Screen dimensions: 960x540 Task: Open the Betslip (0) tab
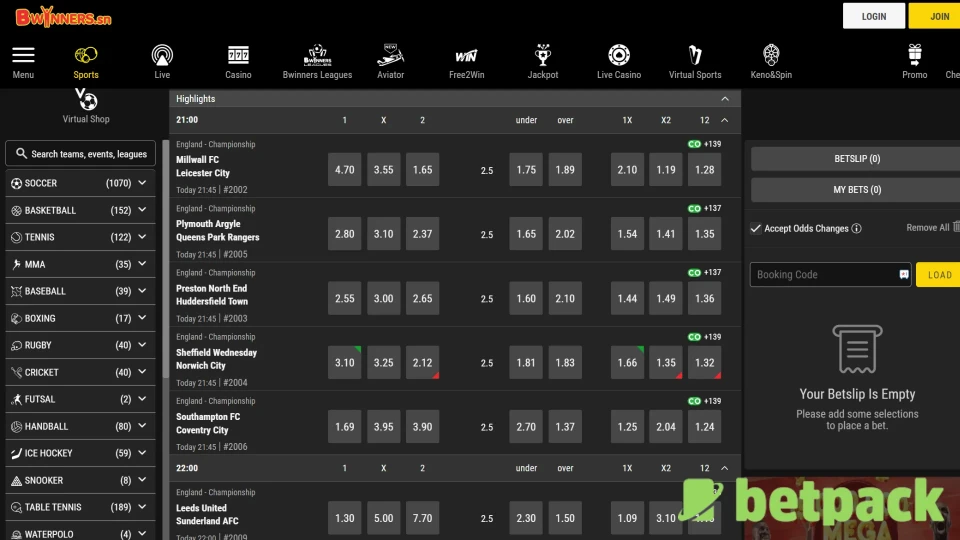pyautogui.click(x=856, y=159)
